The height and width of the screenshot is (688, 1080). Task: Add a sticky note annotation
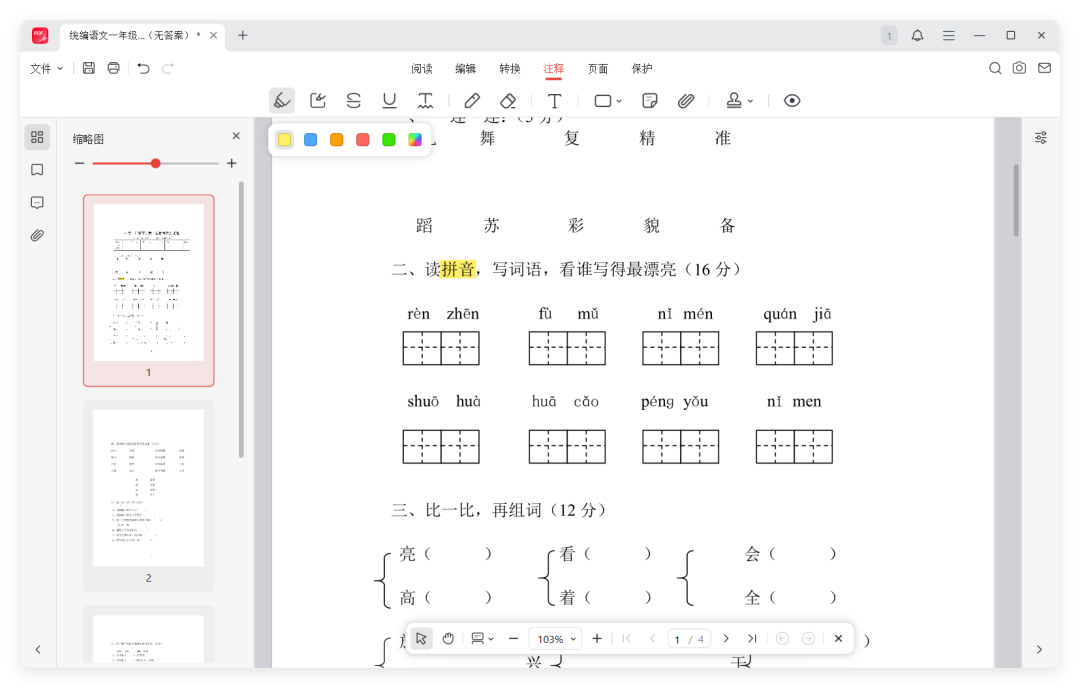click(650, 101)
